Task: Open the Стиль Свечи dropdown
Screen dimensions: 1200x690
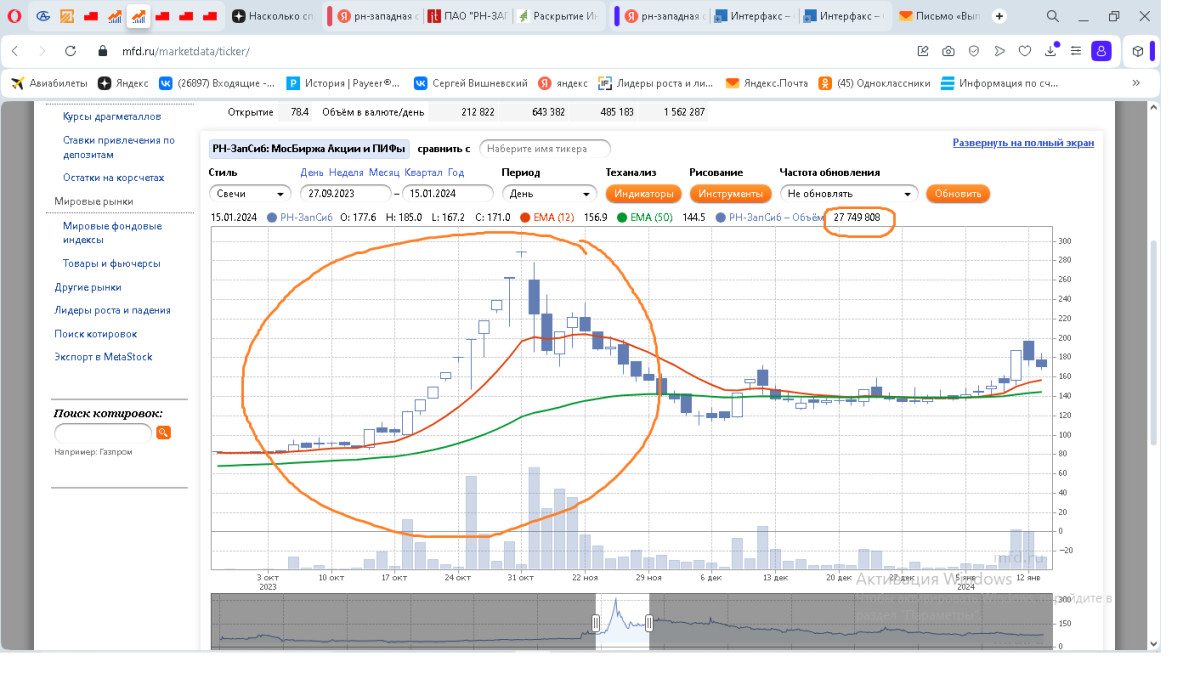Action: tap(250, 194)
